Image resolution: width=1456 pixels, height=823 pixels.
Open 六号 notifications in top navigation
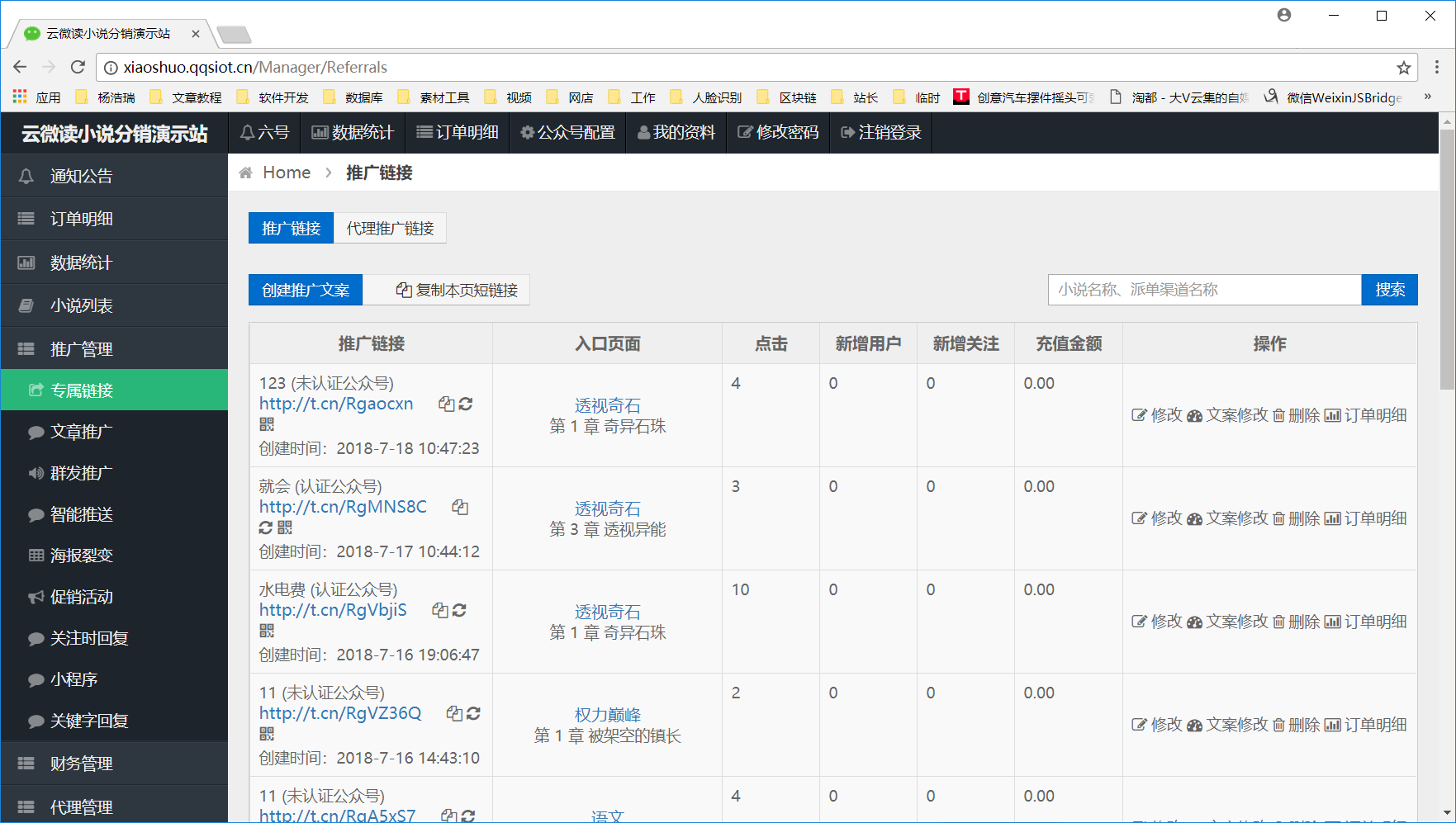coord(264,132)
